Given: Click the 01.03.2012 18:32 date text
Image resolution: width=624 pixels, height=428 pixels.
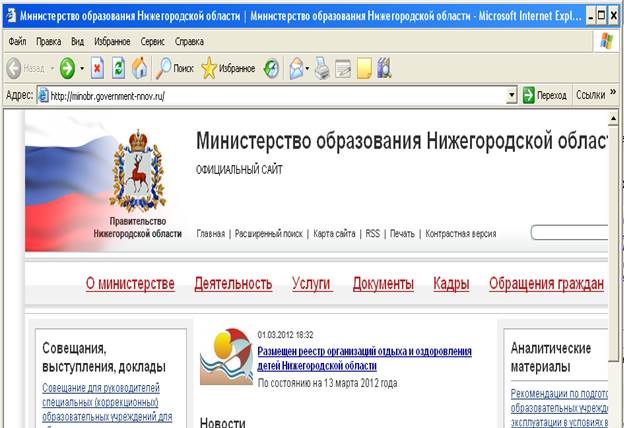Looking at the screenshot, I should pos(285,335).
